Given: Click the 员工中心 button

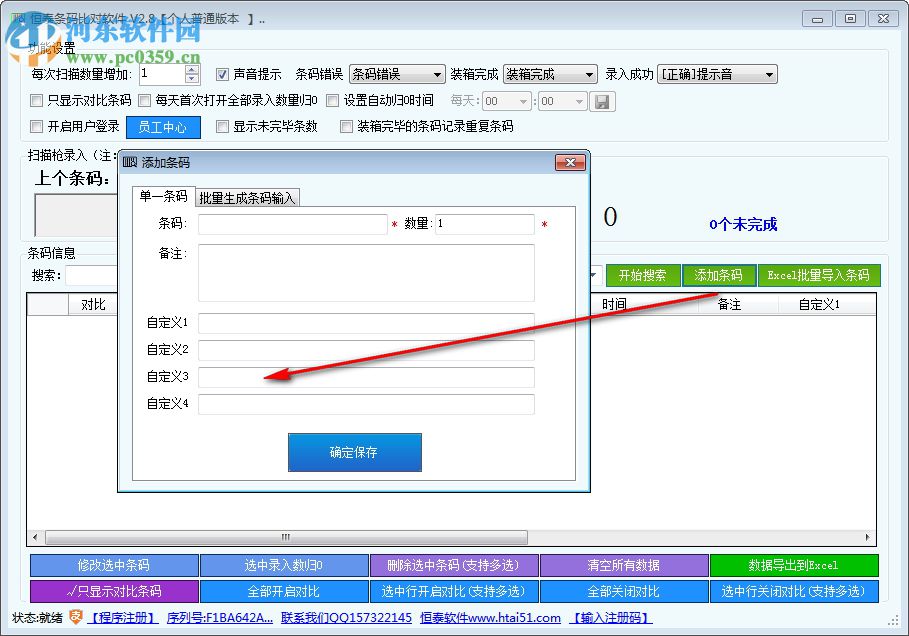Looking at the screenshot, I should pos(163,127).
